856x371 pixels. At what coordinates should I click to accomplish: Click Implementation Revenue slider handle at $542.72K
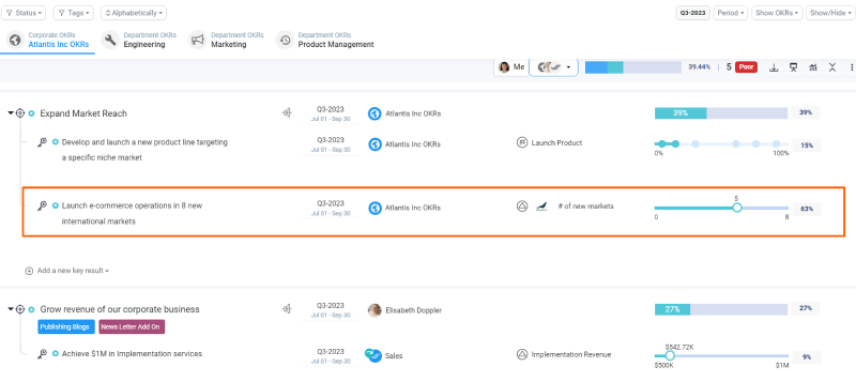coord(670,355)
